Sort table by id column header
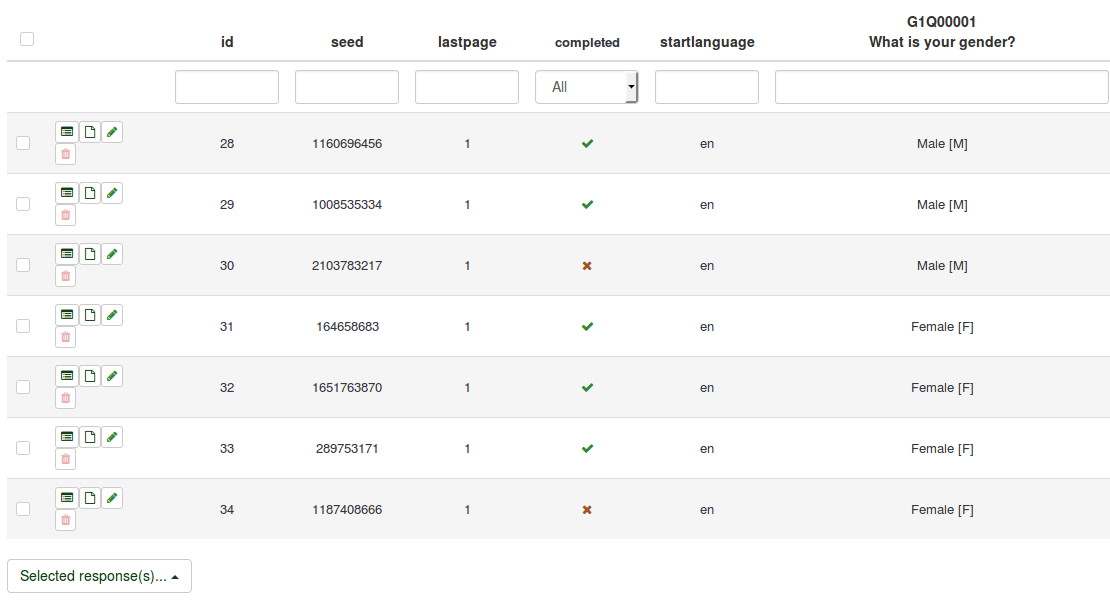Screen dimensions: 1110x602 (x=227, y=42)
